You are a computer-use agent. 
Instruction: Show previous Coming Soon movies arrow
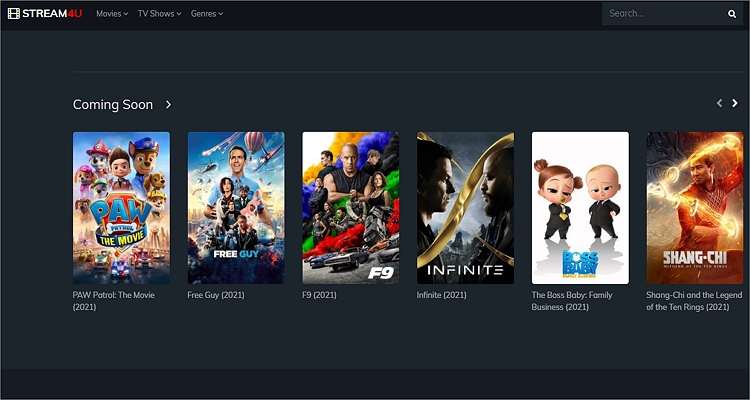coord(719,103)
